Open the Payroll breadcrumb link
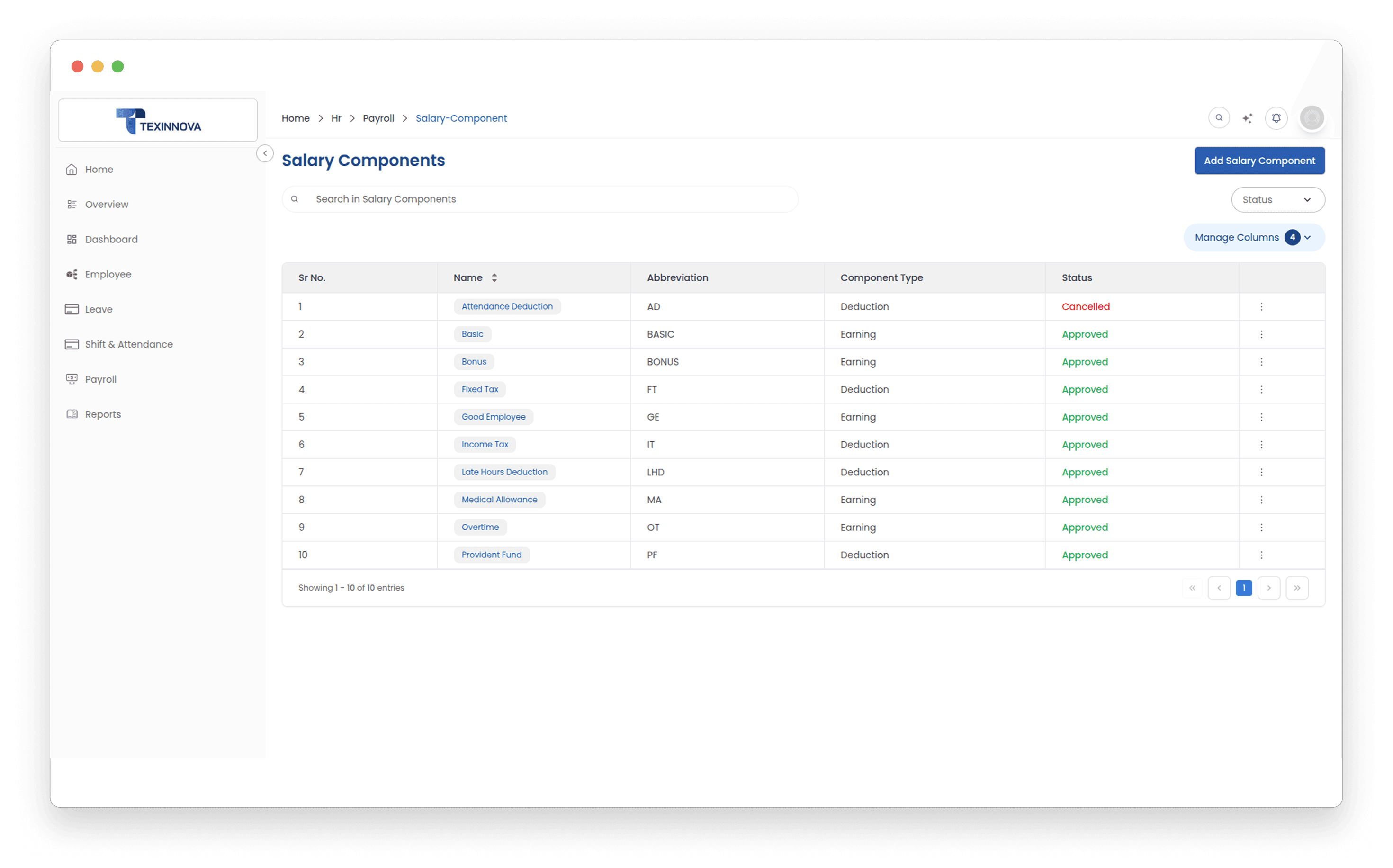This screenshot has width=1393, height=868. coord(378,118)
